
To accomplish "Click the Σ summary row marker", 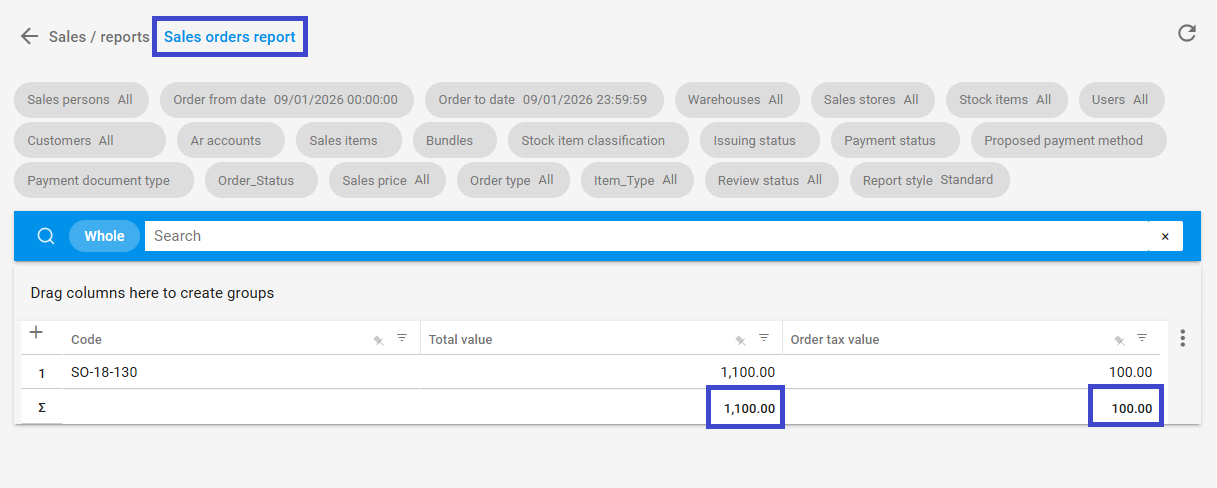I will (42, 408).
